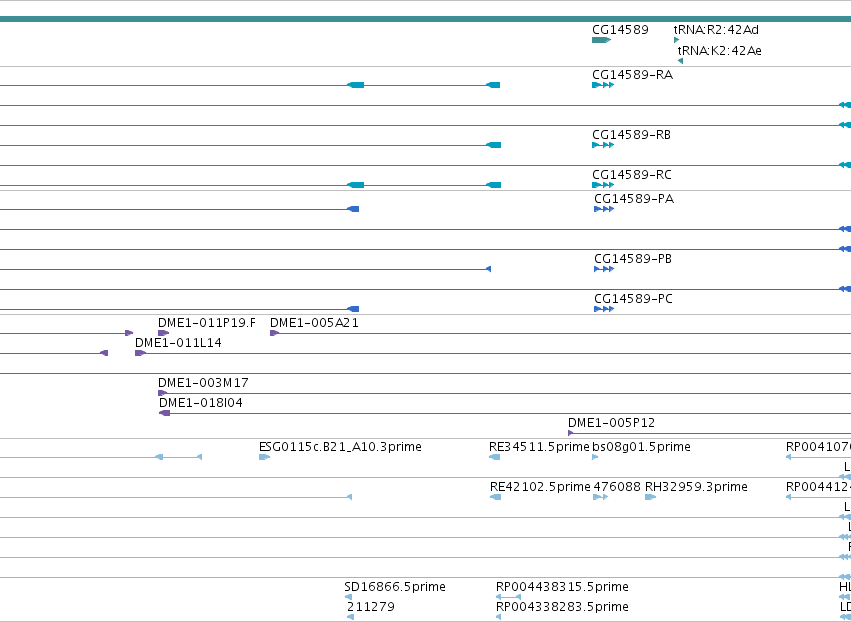Open the tRNA:K2:42Ae label
851x622 pixels.
720,50
